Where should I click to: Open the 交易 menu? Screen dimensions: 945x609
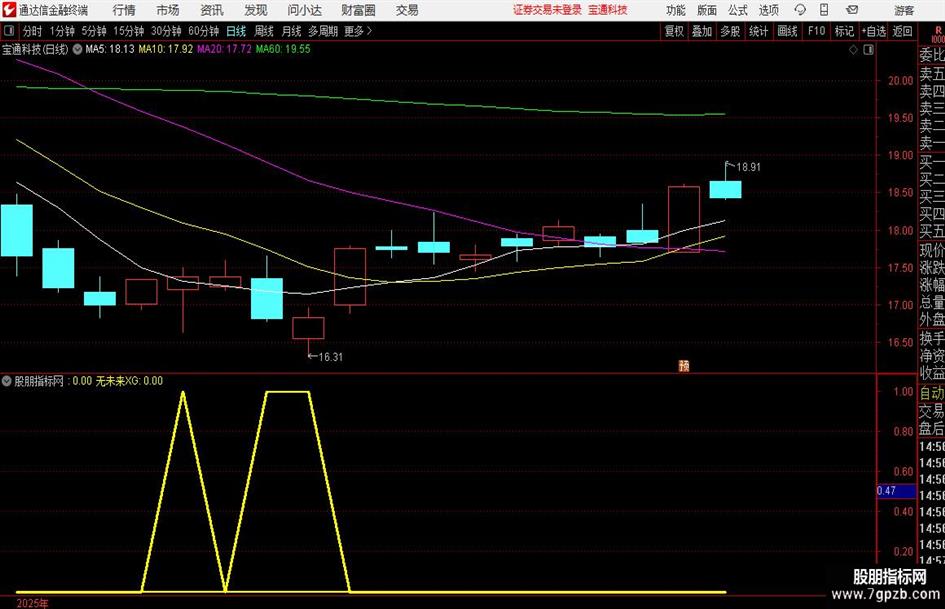point(407,10)
